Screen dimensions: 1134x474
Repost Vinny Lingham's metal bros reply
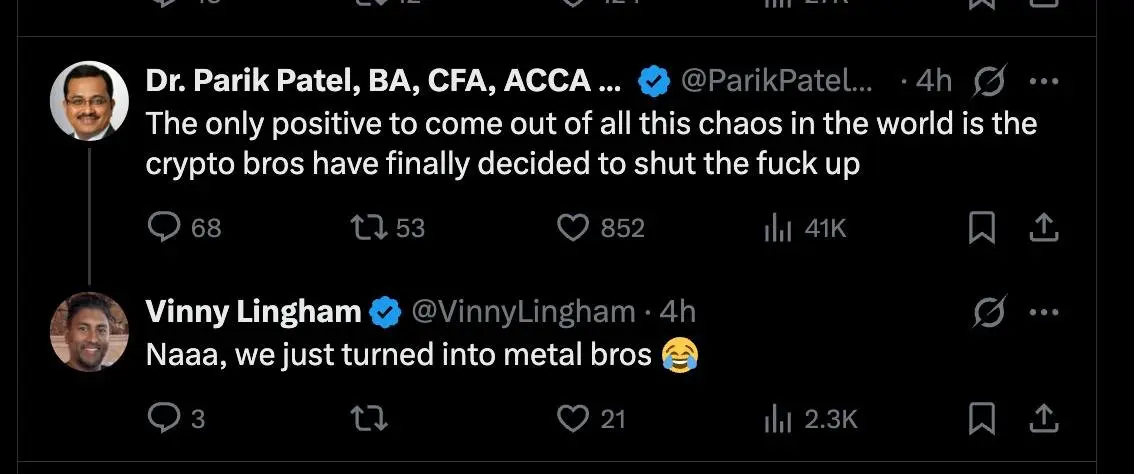370,418
